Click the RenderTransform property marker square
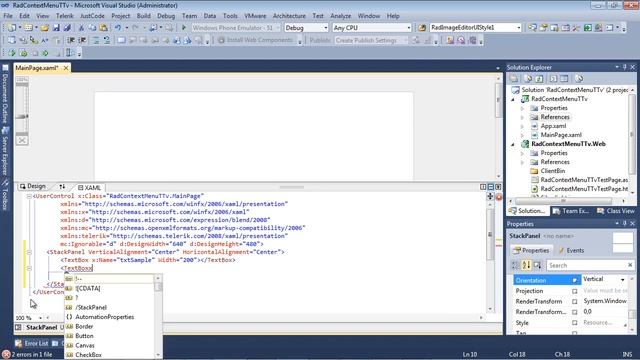Image resolution: width=640 pixels, height=360 pixels. click(575, 302)
